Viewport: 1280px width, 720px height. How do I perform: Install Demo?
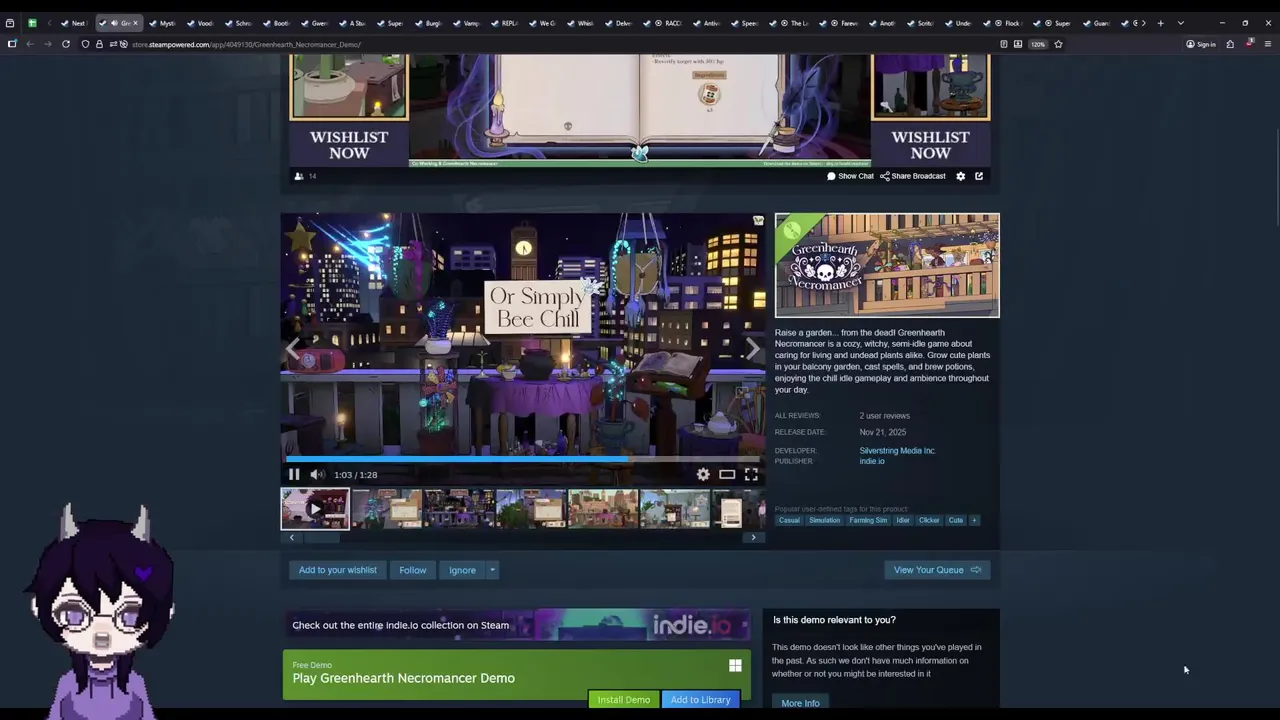point(624,700)
